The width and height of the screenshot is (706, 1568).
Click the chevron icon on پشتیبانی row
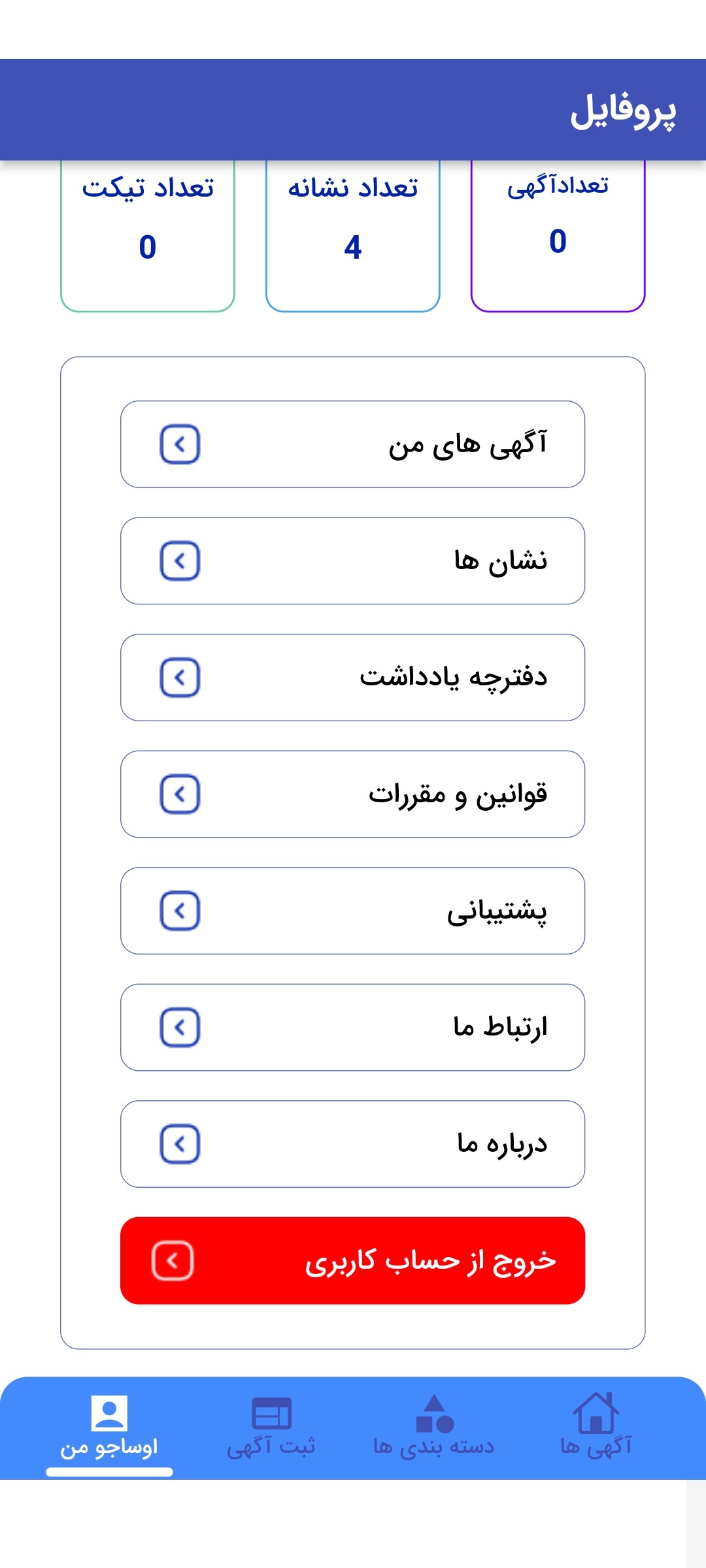[x=181, y=911]
